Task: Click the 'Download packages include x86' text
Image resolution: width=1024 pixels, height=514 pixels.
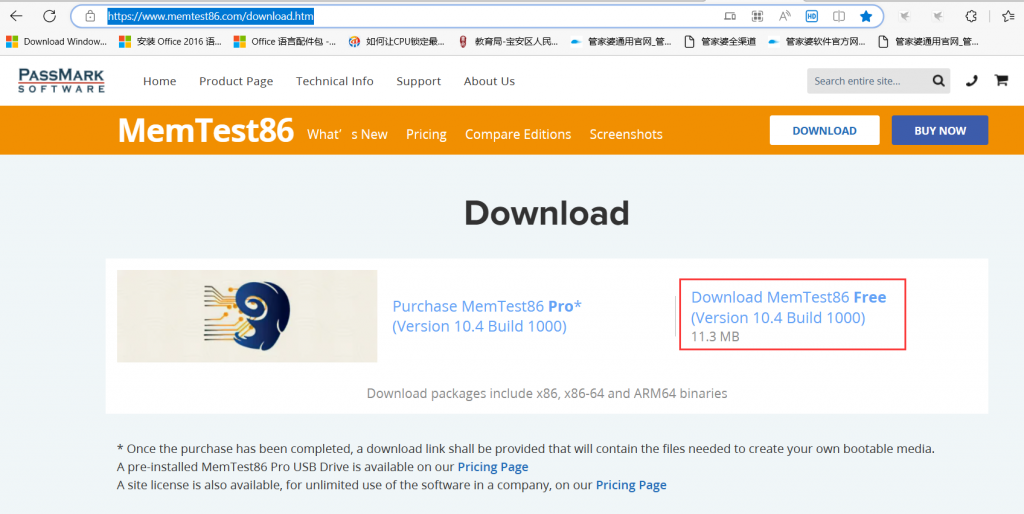Action: point(547,393)
